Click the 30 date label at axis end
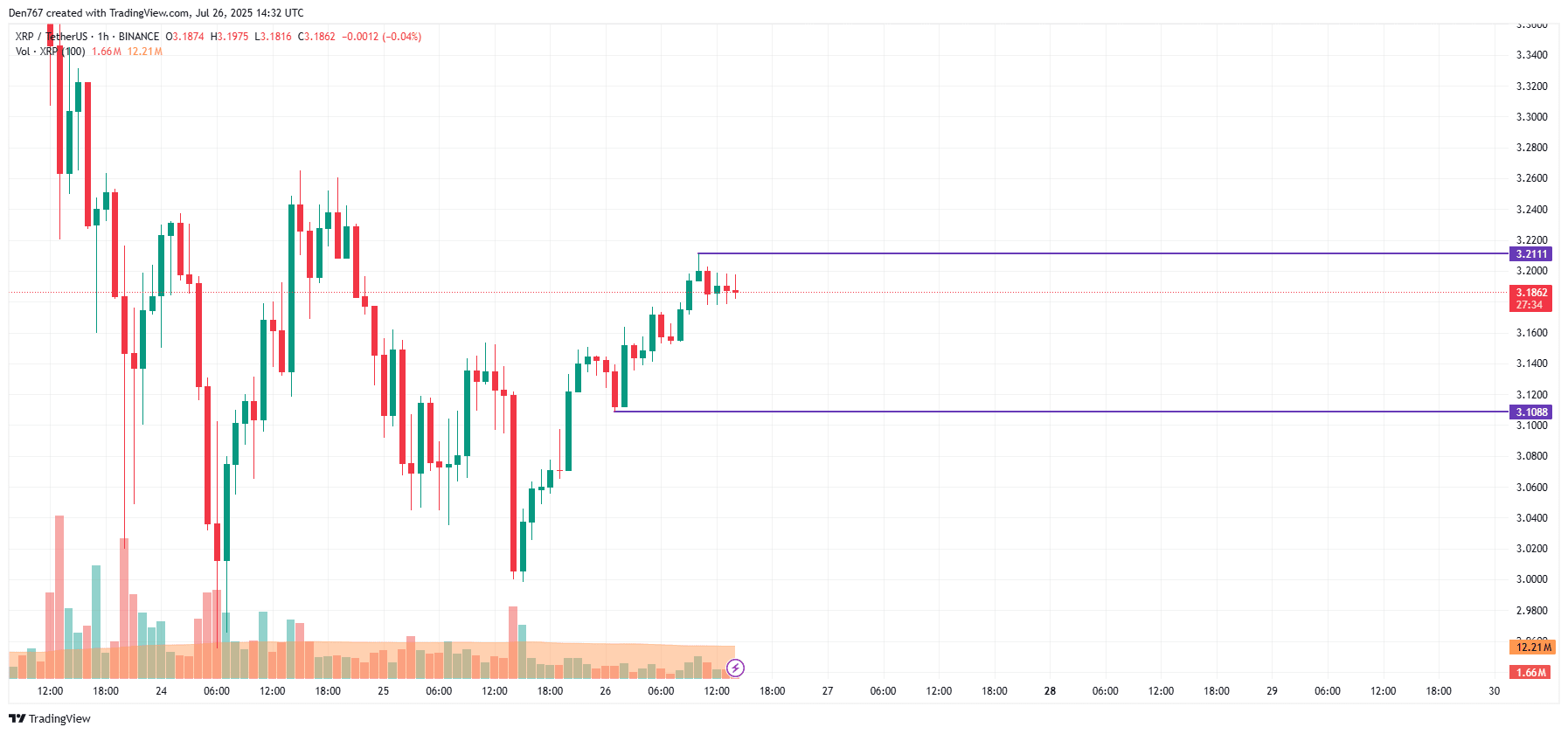The height and width of the screenshot is (734, 1568). point(1495,691)
